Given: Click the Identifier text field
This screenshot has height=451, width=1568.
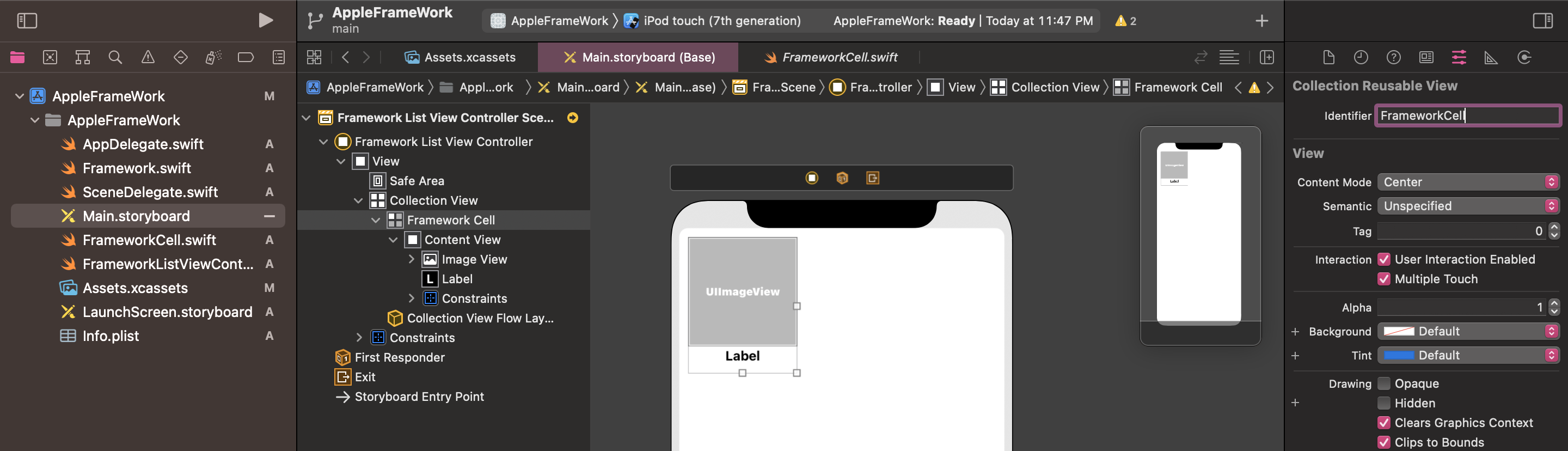Looking at the screenshot, I should (x=1468, y=115).
